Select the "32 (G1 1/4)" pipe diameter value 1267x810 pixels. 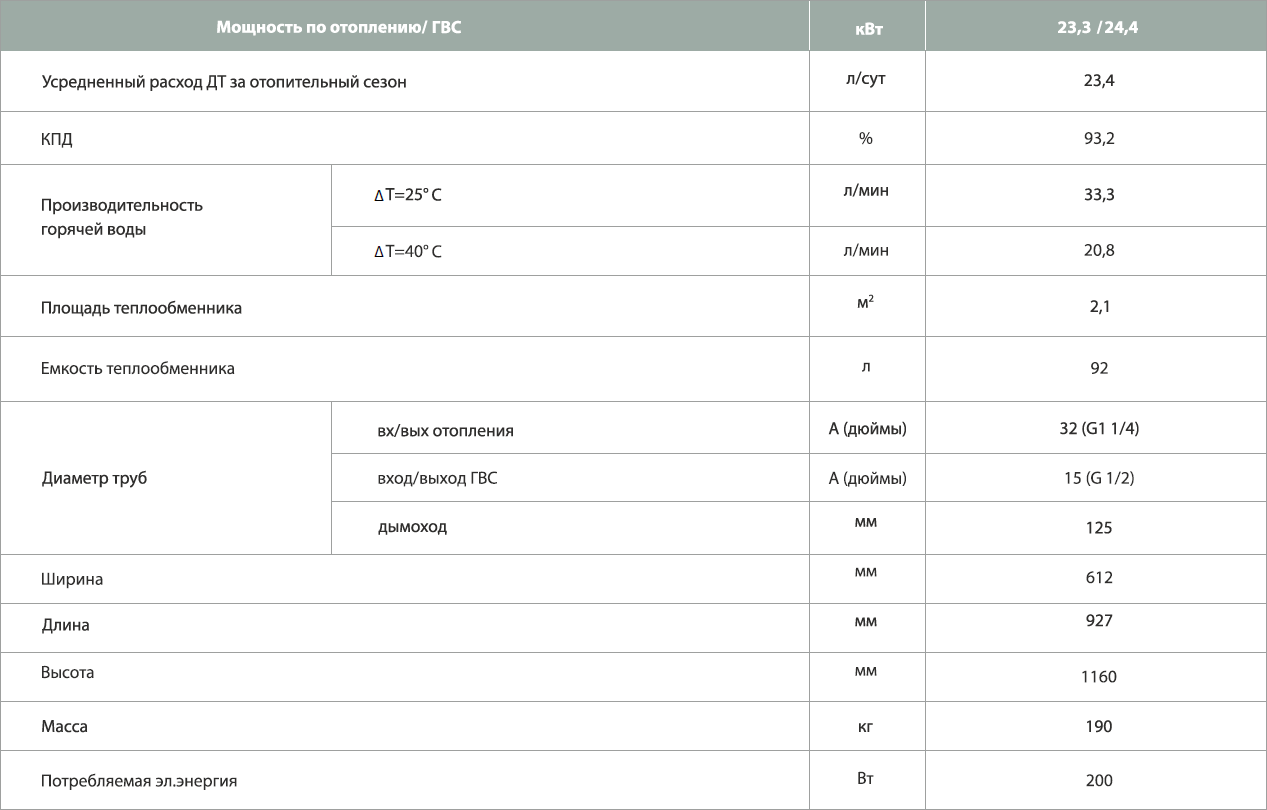[x=1098, y=428]
